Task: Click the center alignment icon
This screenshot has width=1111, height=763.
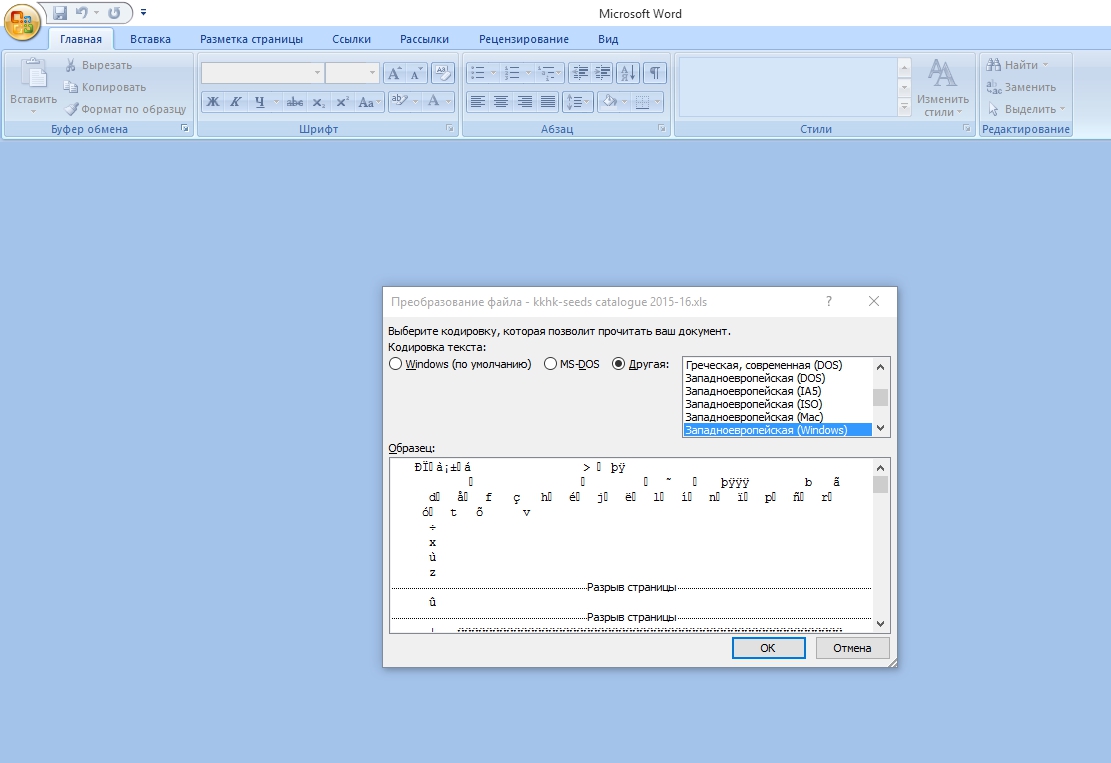Action: [x=501, y=102]
